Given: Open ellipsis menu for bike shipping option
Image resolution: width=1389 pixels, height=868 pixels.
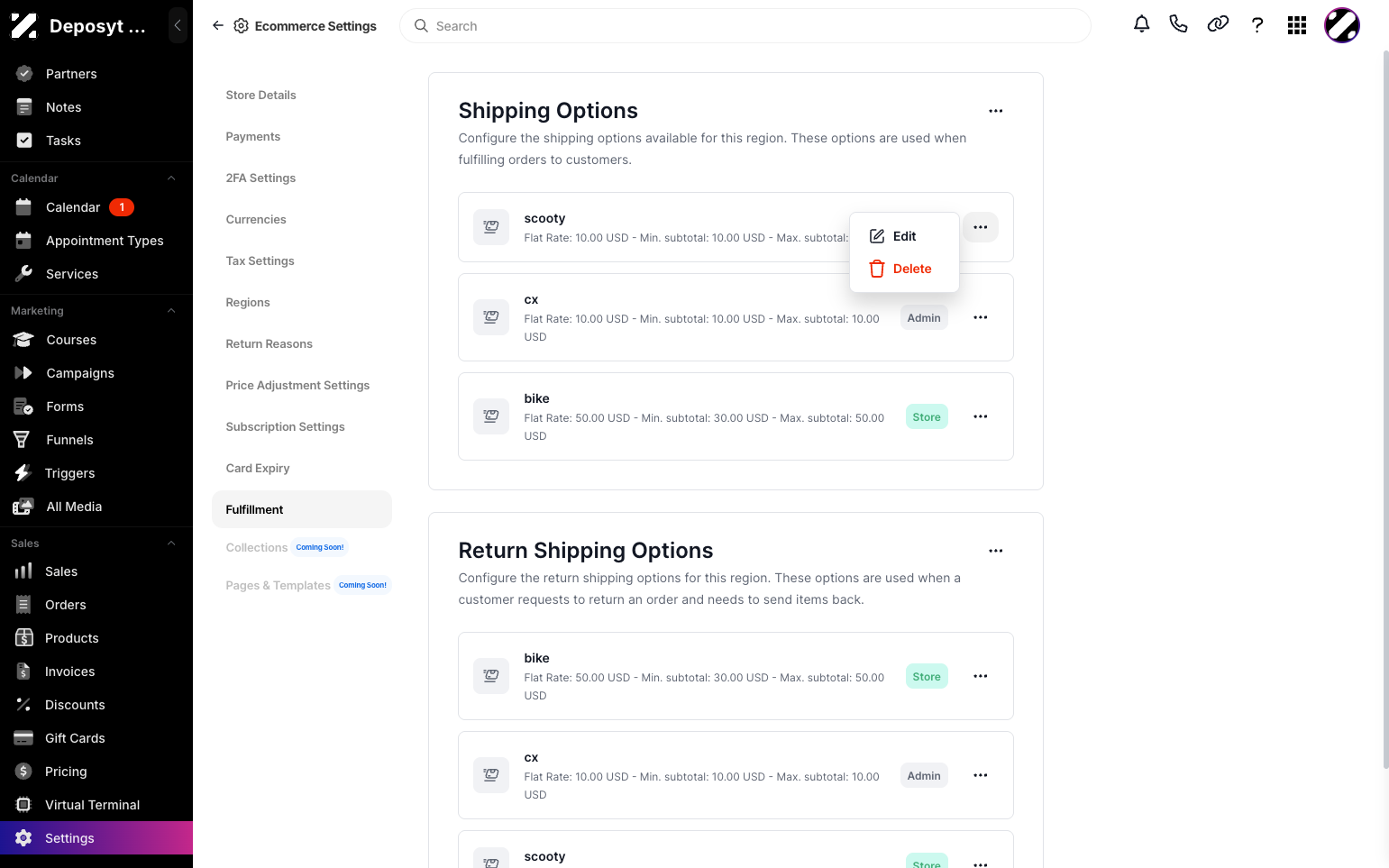Looking at the screenshot, I should [x=981, y=416].
